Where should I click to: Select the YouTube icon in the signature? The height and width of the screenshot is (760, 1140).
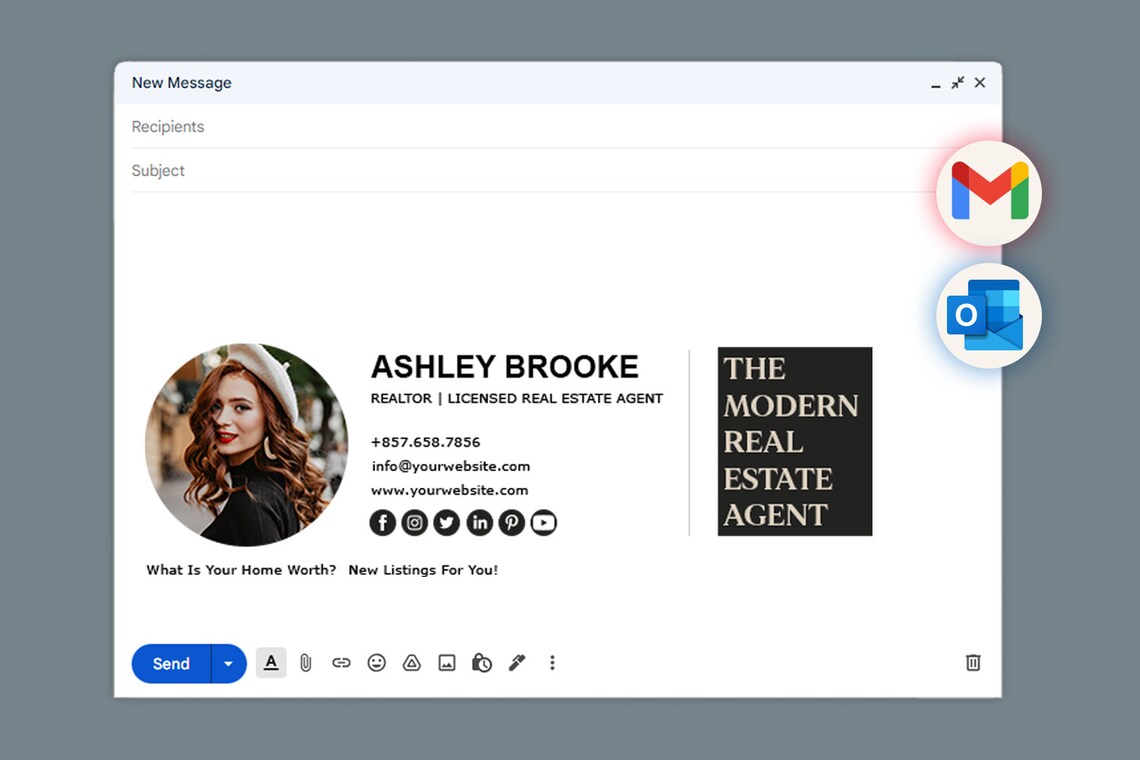click(x=544, y=522)
